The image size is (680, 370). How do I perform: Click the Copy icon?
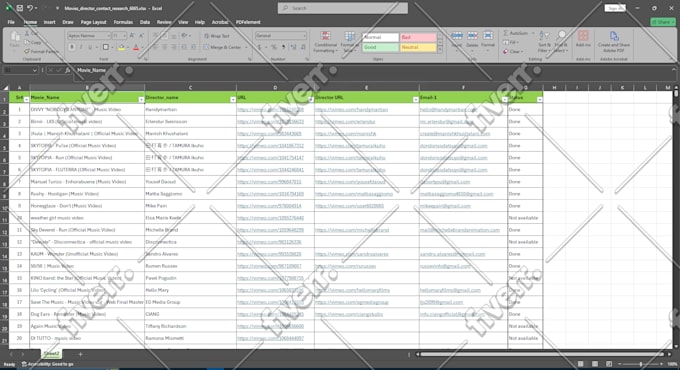pyautogui.click(x=27, y=43)
